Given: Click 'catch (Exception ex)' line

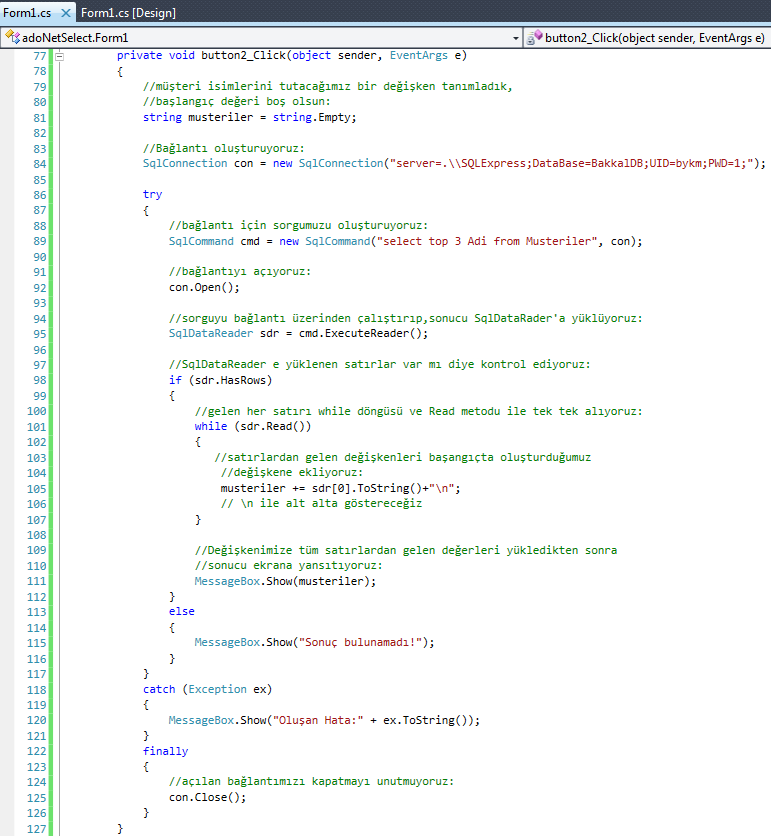Looking at the screenshot, I should (x=207, y=689).
